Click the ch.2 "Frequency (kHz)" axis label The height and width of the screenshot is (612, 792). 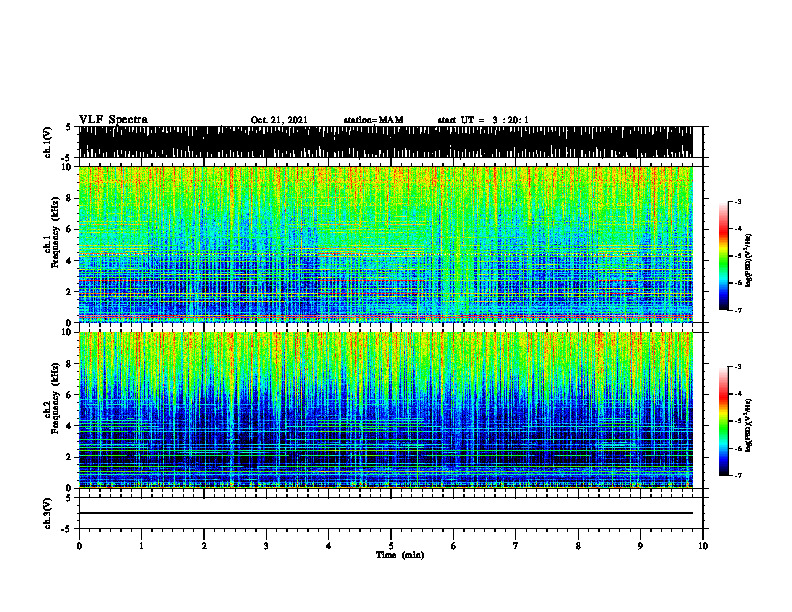(55, 398)
